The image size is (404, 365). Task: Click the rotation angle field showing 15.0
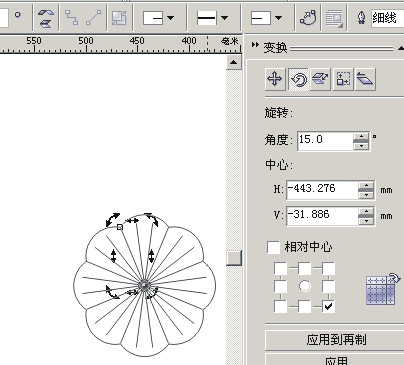coord(325,140)
